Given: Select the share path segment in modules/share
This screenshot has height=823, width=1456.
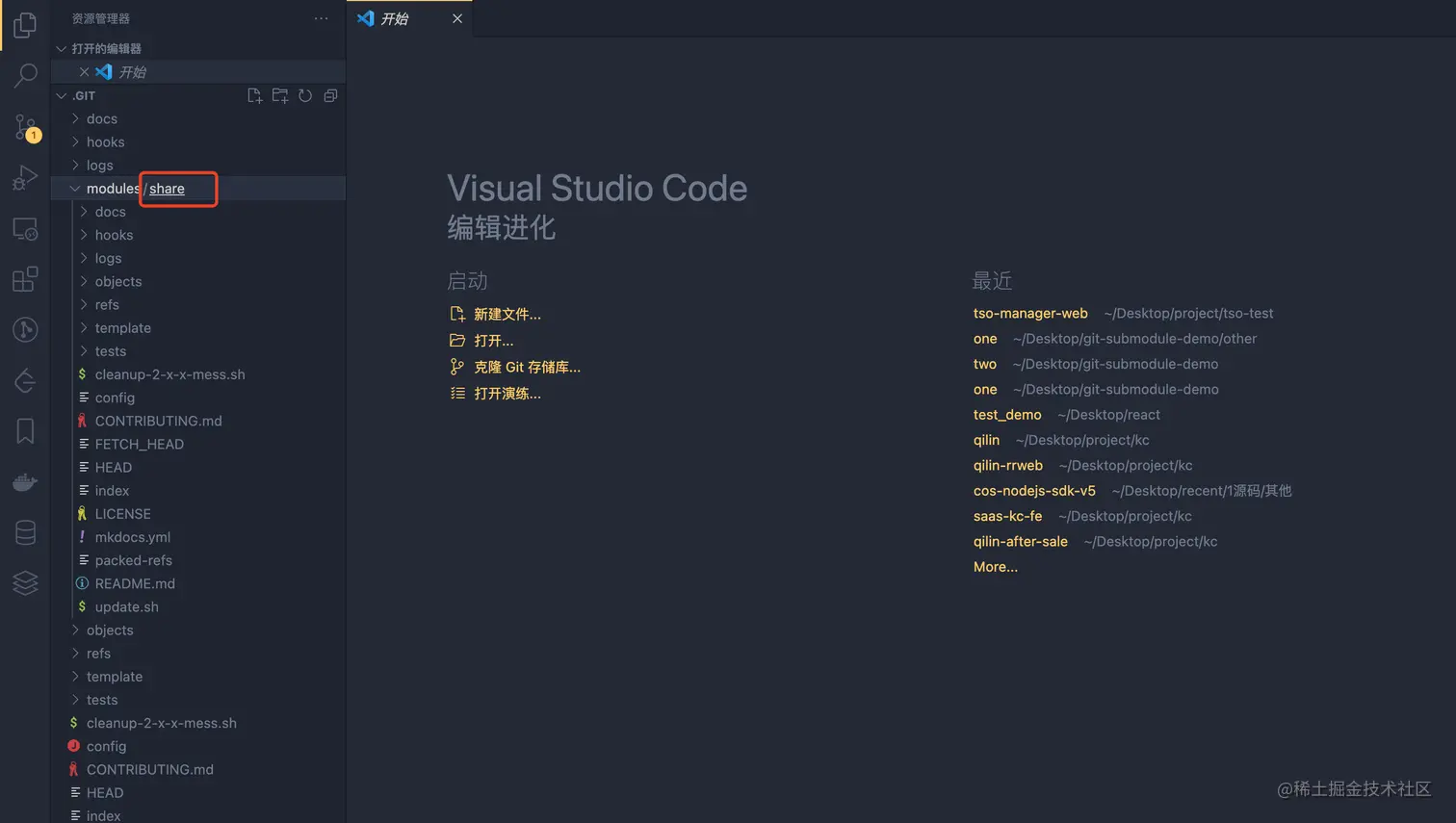Looking at the screenshot, I should (x=167, y=189).
